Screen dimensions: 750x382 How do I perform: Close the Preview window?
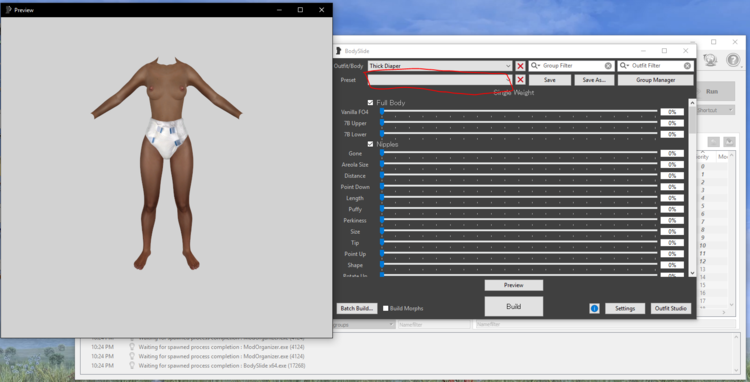click(321, 10)
